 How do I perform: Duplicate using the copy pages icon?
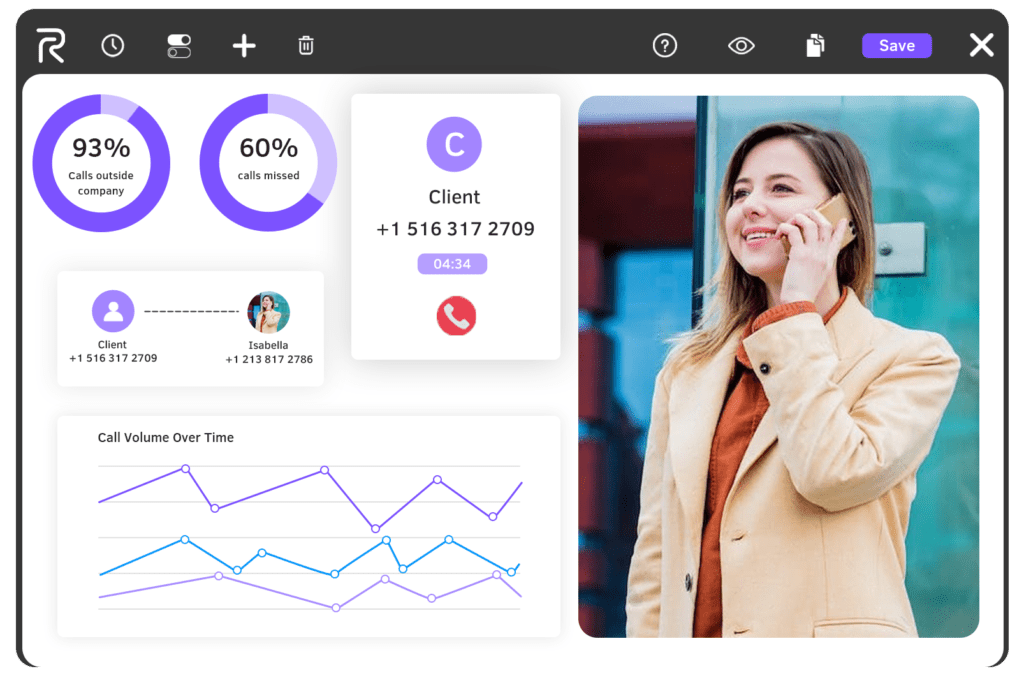pos(815,45)
